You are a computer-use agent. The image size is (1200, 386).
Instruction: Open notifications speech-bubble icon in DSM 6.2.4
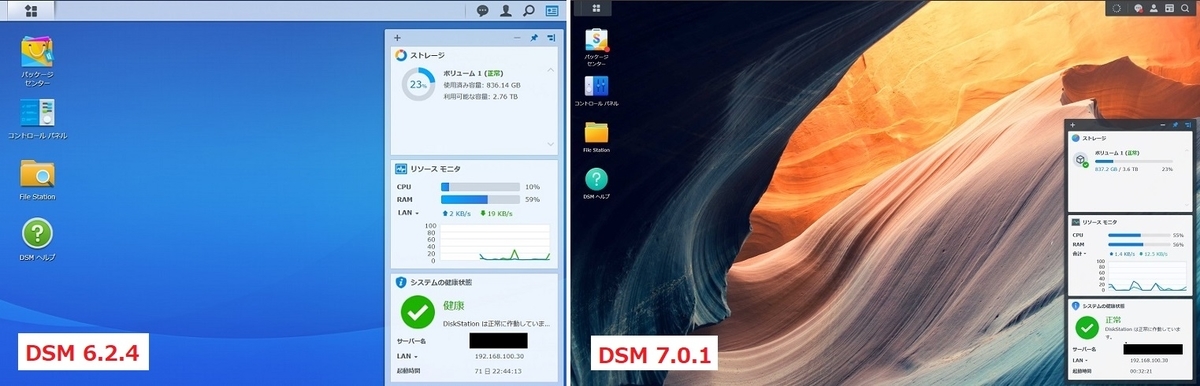483,11
